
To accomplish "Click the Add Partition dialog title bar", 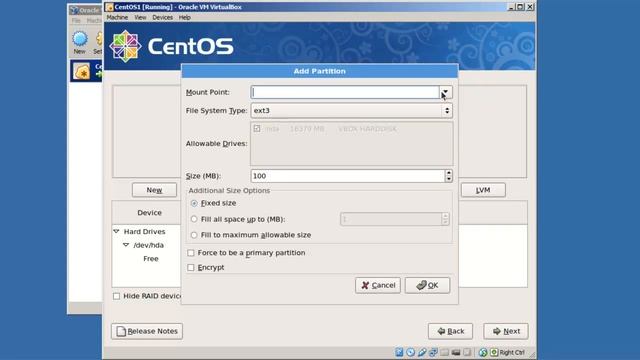I will coord(320,71).
